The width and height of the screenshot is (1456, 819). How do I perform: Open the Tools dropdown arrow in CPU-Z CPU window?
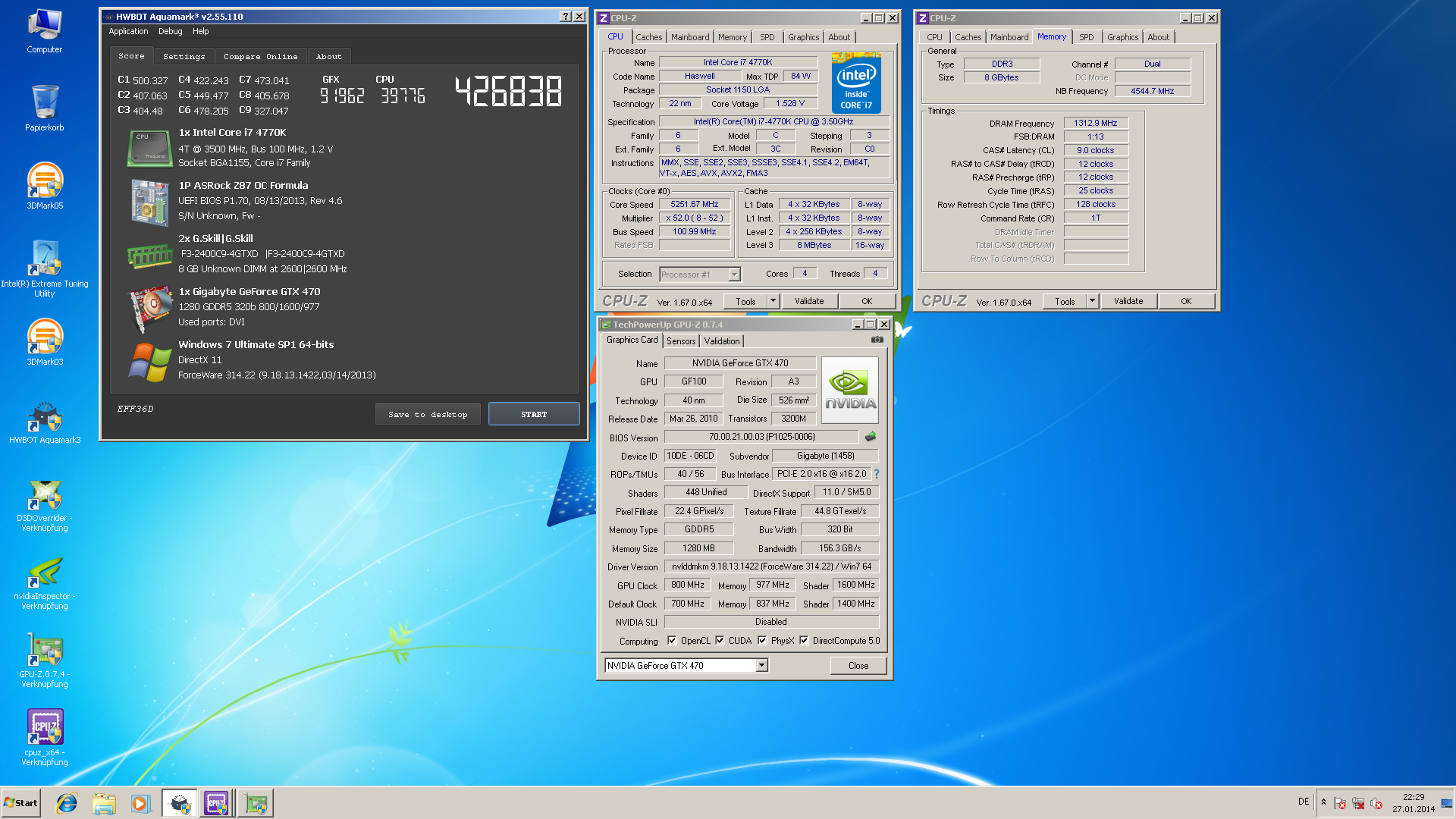(x=773, y=301)
